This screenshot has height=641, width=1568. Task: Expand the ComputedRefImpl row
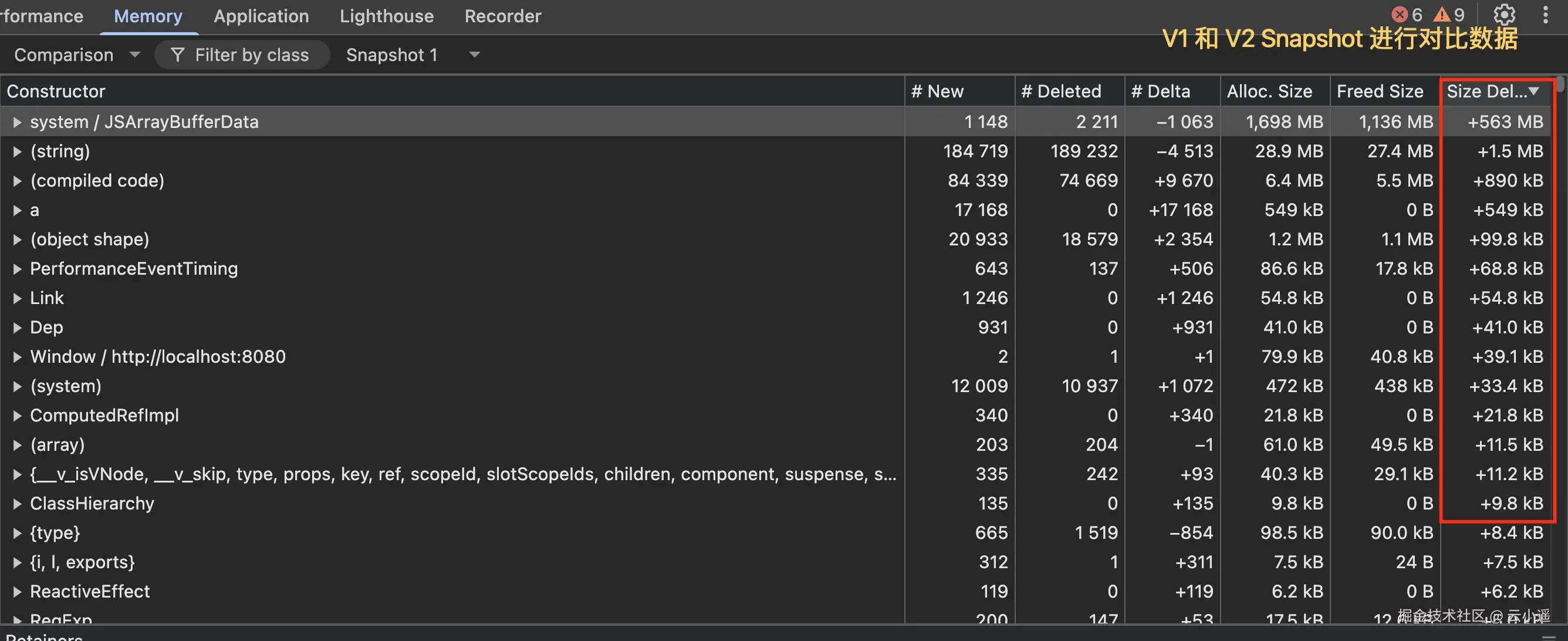[17, 415]
